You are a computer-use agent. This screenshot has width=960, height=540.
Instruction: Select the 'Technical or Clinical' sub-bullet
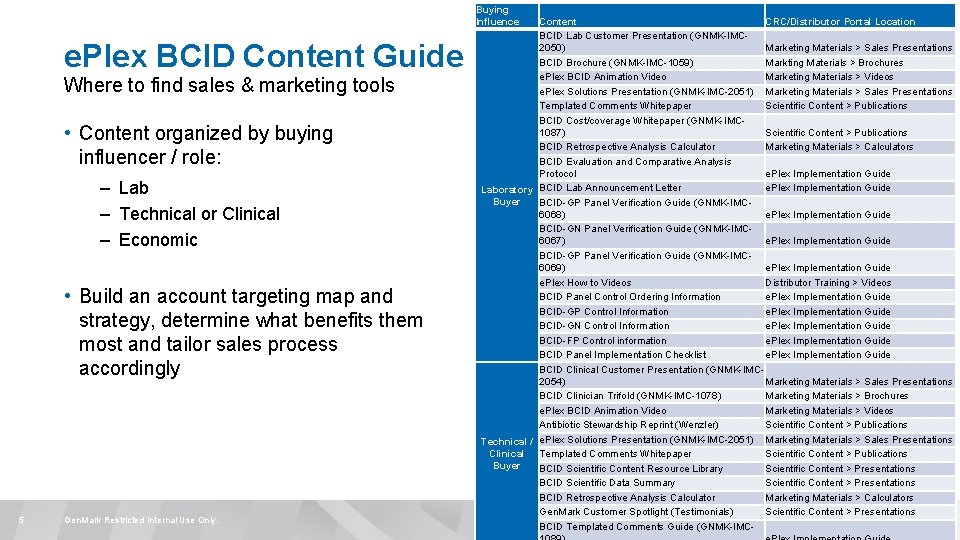coord(199,214)
